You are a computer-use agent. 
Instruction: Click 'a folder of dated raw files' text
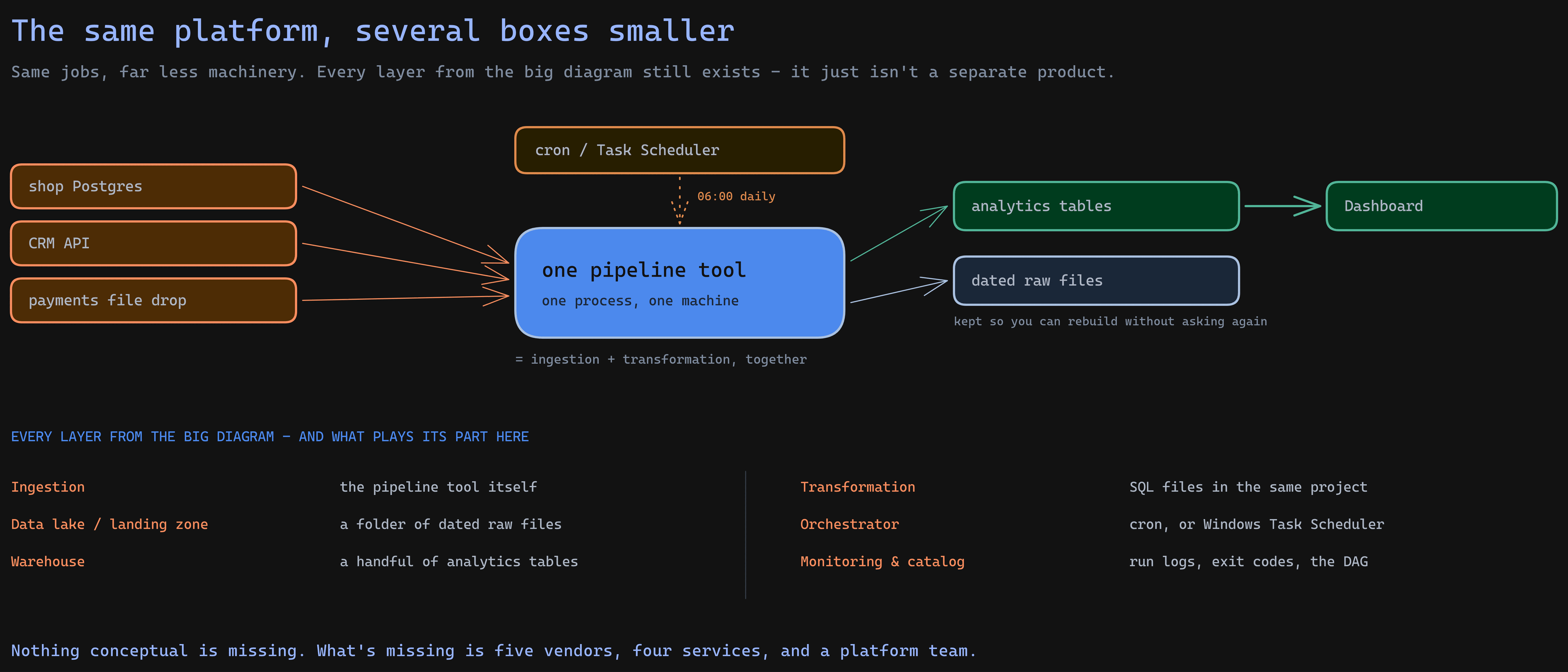(x=450, y=524)
